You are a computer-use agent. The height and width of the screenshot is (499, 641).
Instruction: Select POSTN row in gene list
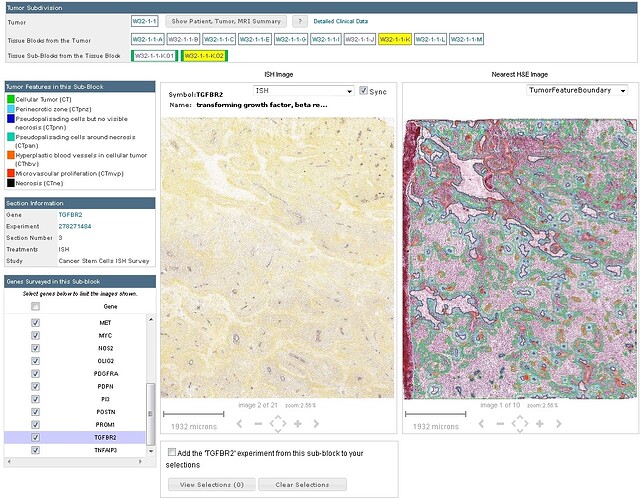[75, 412]
